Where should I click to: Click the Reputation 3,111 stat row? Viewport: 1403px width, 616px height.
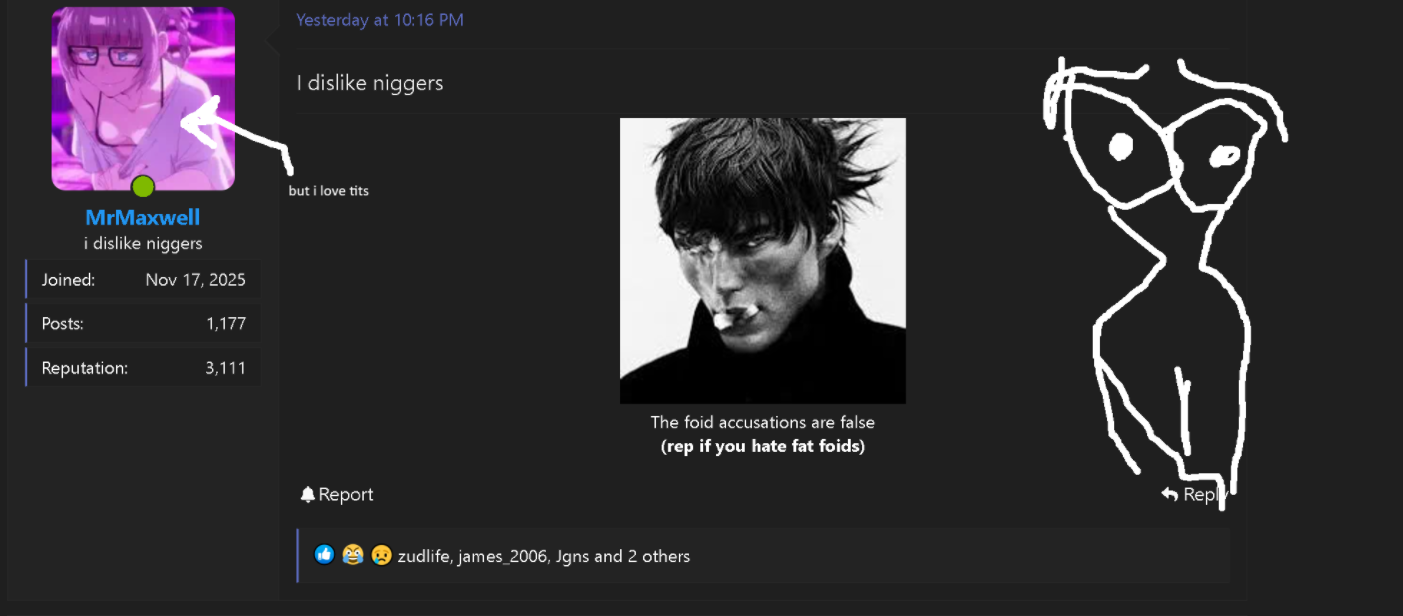(x=143, y=368)
